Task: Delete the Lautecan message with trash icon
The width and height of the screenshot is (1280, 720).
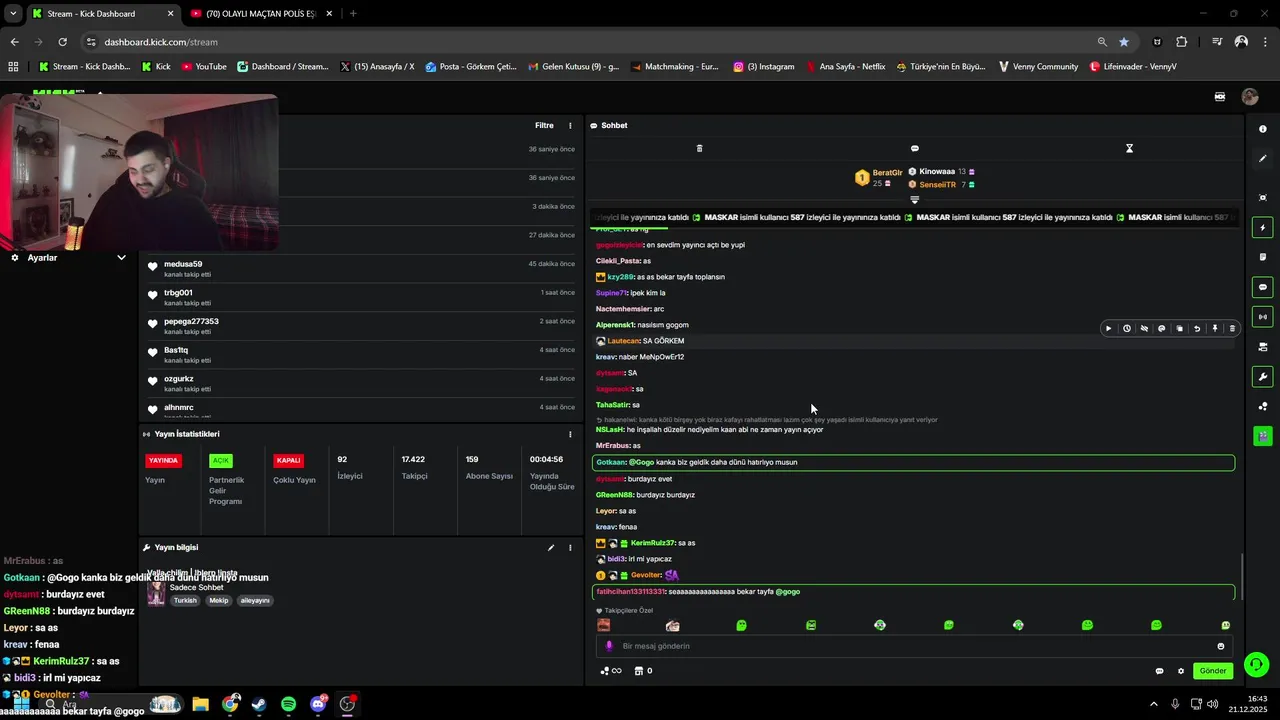Action: click(1232, 328)
